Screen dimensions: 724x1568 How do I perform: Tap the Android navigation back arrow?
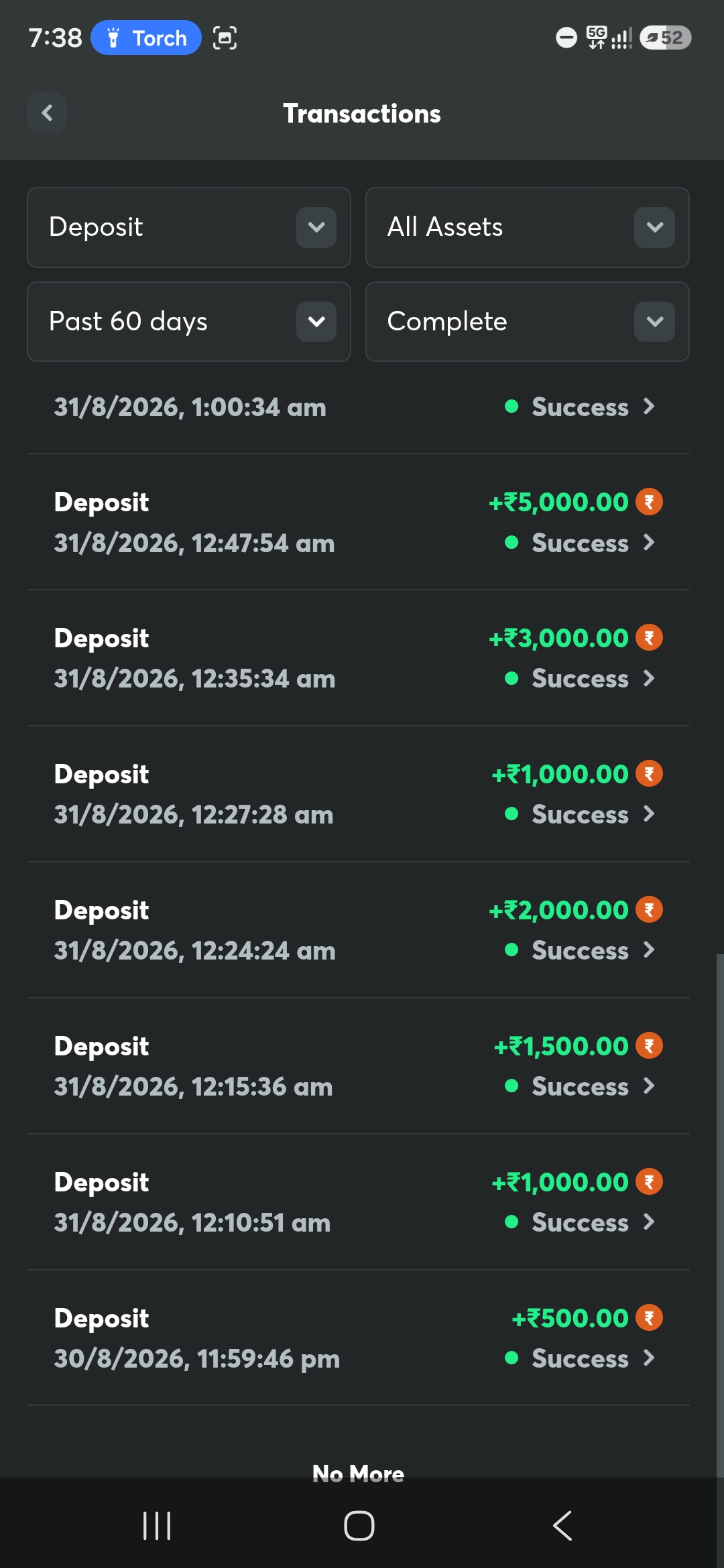pos(562,1526)
